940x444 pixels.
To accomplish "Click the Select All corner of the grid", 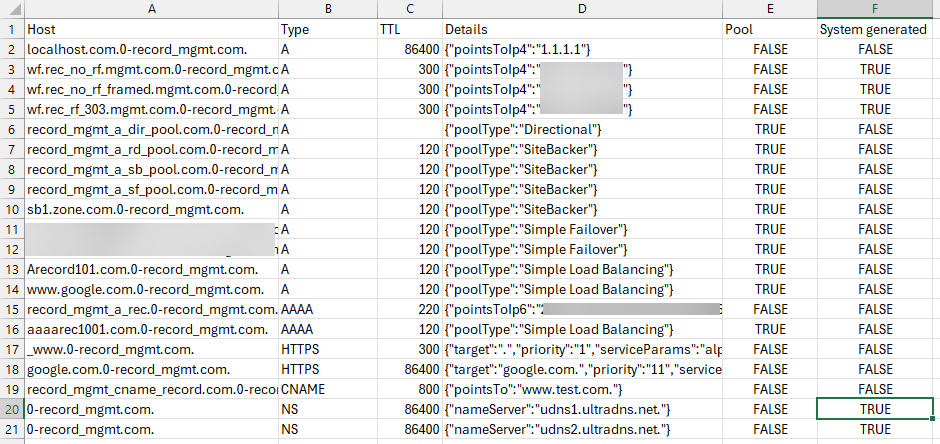I will 11,8.
